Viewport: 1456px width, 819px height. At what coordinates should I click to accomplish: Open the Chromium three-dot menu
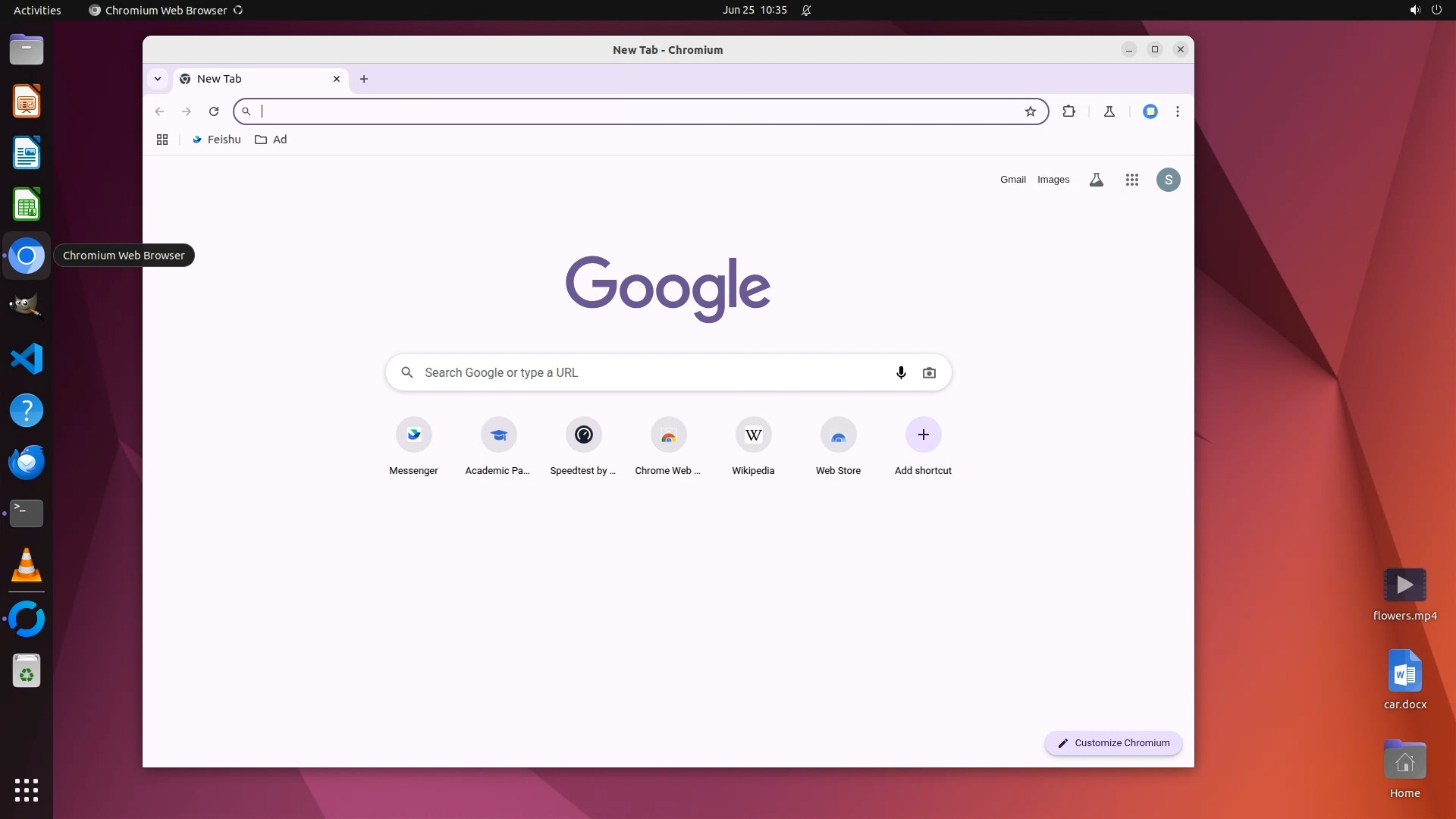tap(1177, 111)
